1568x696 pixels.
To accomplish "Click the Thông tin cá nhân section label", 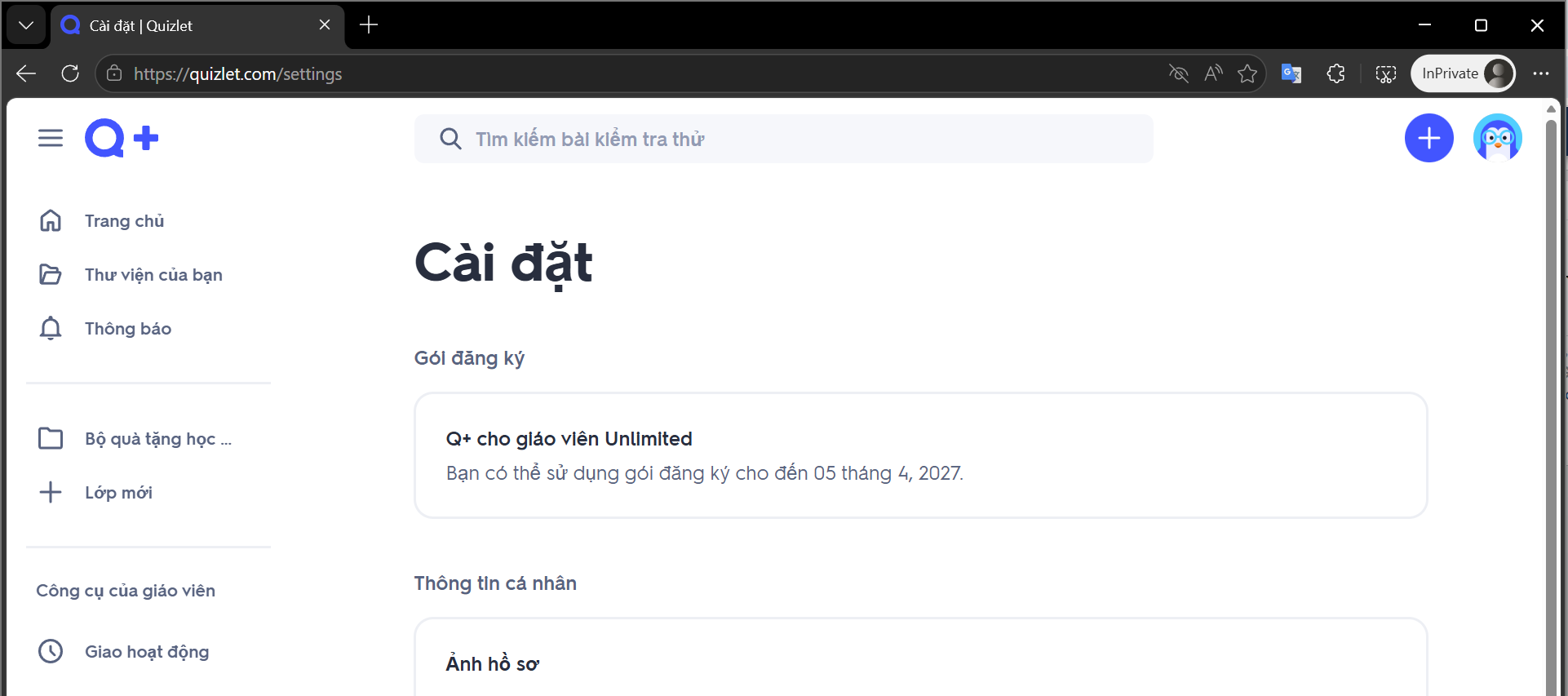I will click(x=495, y=583).
